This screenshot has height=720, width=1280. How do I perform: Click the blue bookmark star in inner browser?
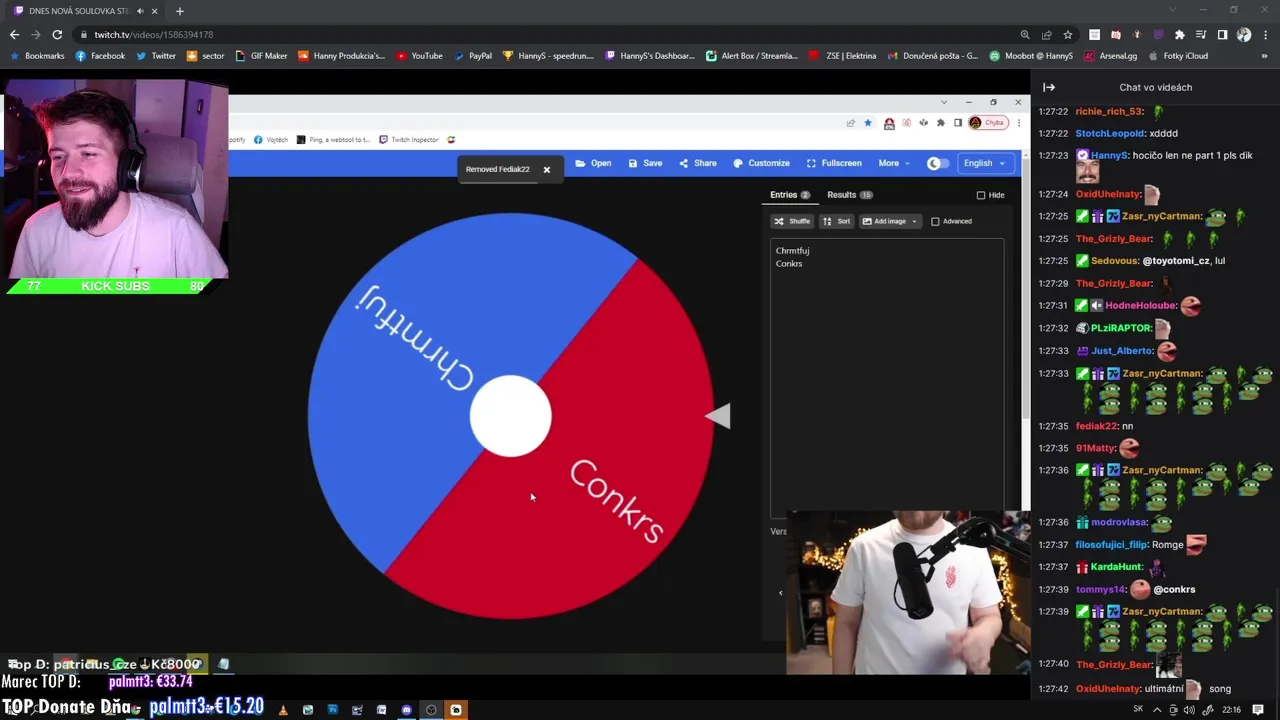pos(868,123)
